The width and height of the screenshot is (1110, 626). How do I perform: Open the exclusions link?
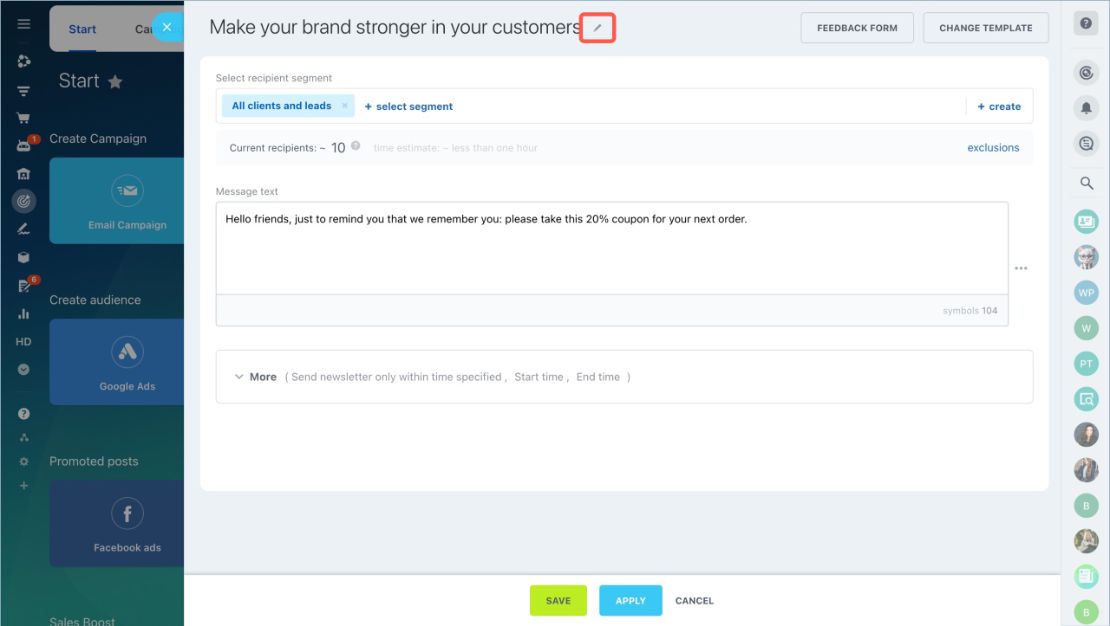pos(993,147)
